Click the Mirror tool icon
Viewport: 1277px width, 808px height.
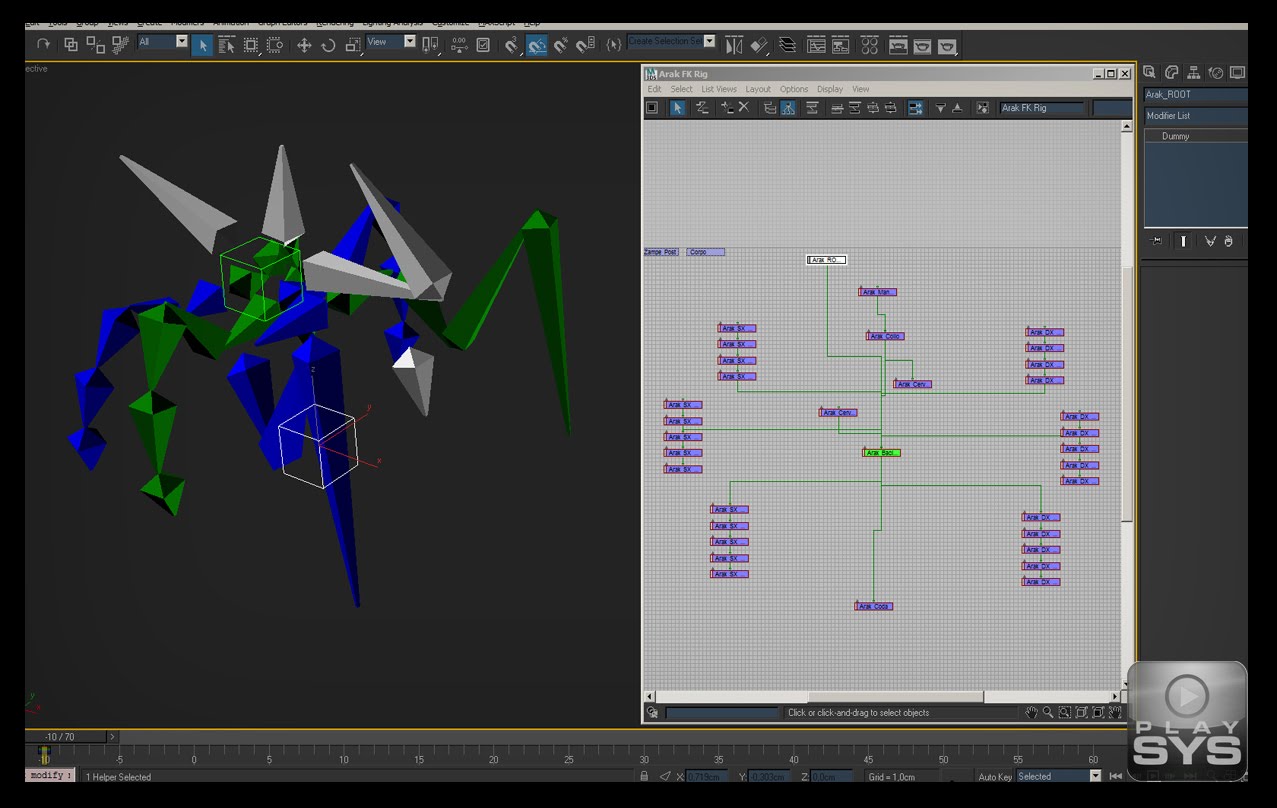735,45
